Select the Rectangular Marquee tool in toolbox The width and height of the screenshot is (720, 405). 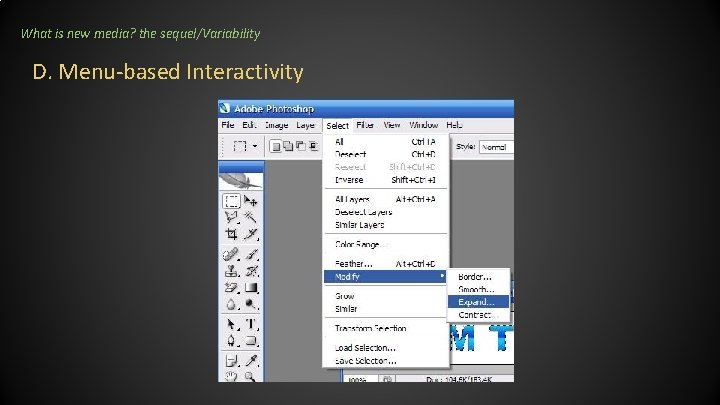point(231,201)
